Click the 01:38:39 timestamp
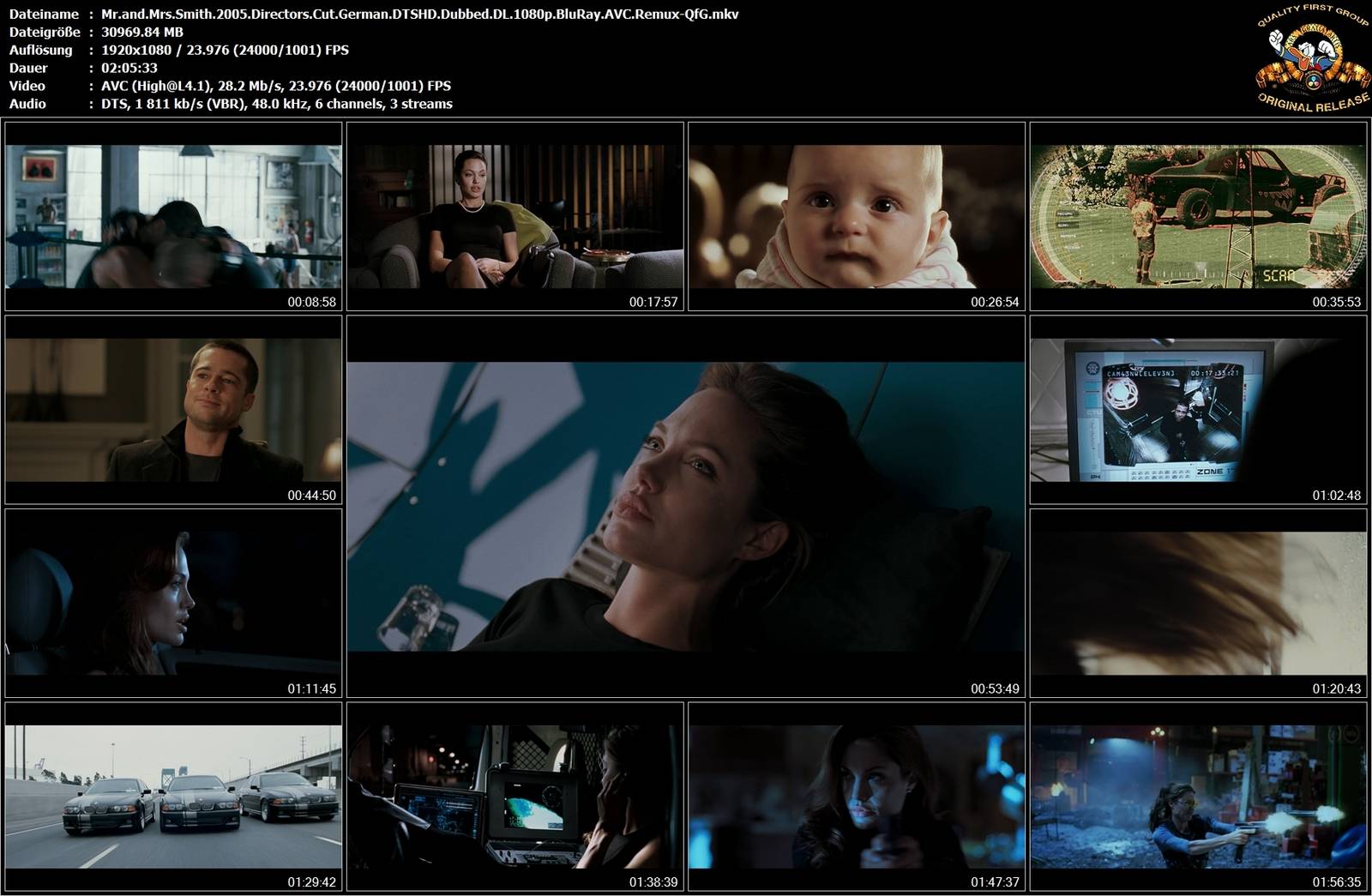This screenshot has width=1372, height=896. click(x=653, y=882)
